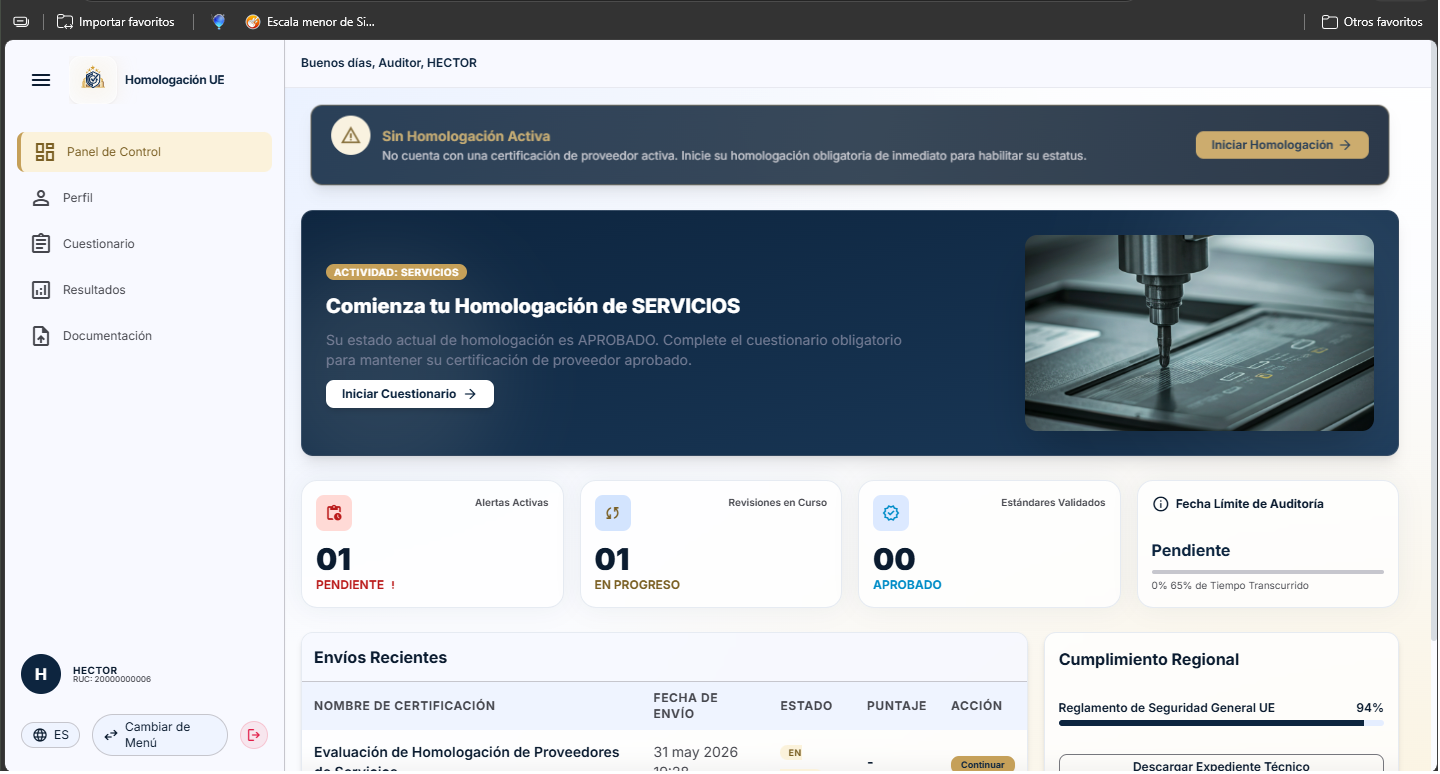Open the Escala menor de Si bookmark
Screen dimensions: 1440x774
point(311,21)
